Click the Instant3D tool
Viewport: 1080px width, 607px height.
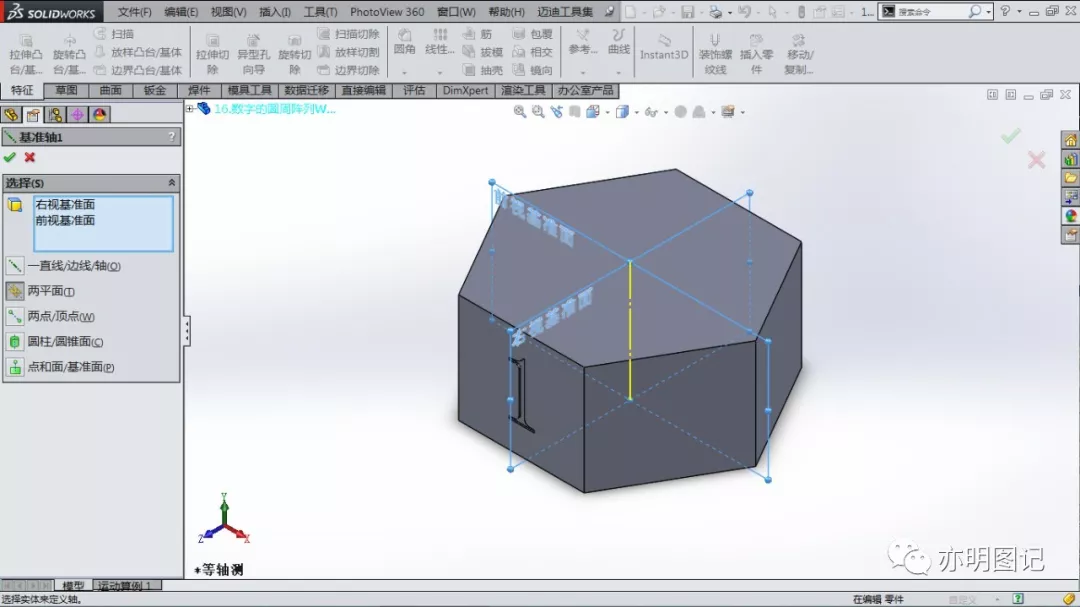[664, 48]
